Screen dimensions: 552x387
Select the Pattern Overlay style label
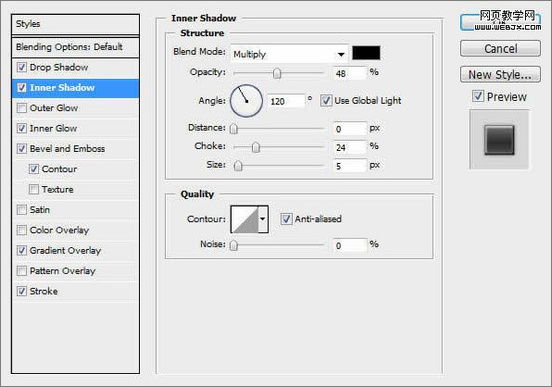63,271
